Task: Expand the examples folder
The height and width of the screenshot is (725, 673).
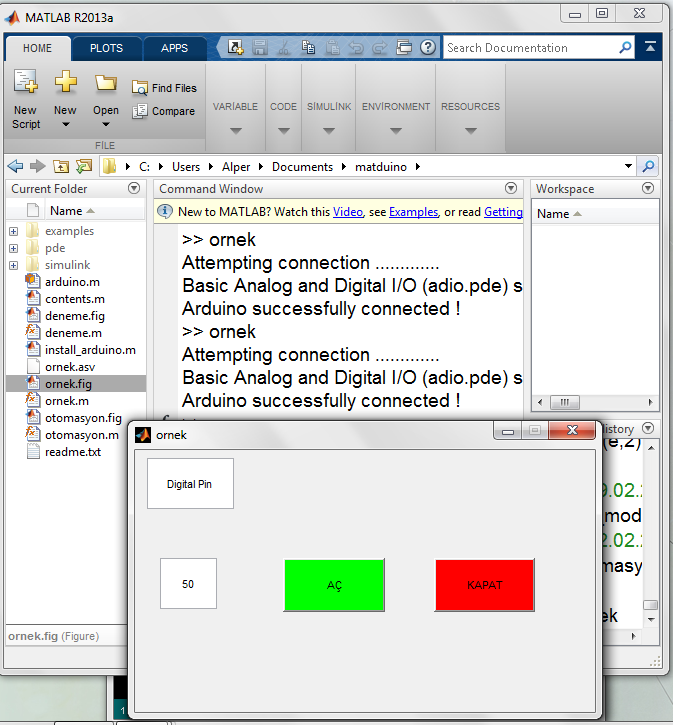Action: (x=13, y=231)
